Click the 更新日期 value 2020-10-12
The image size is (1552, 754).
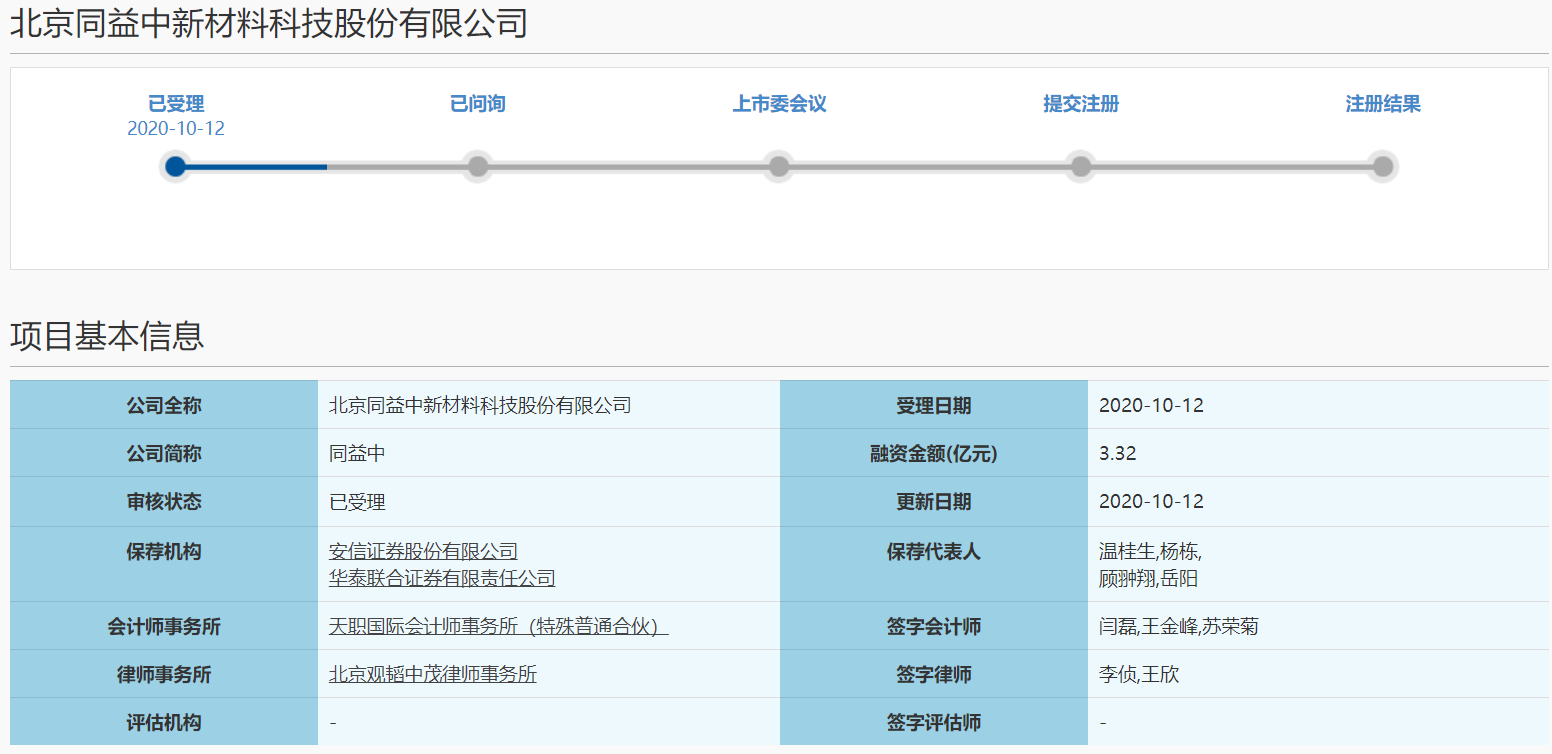pos(1151,502)
